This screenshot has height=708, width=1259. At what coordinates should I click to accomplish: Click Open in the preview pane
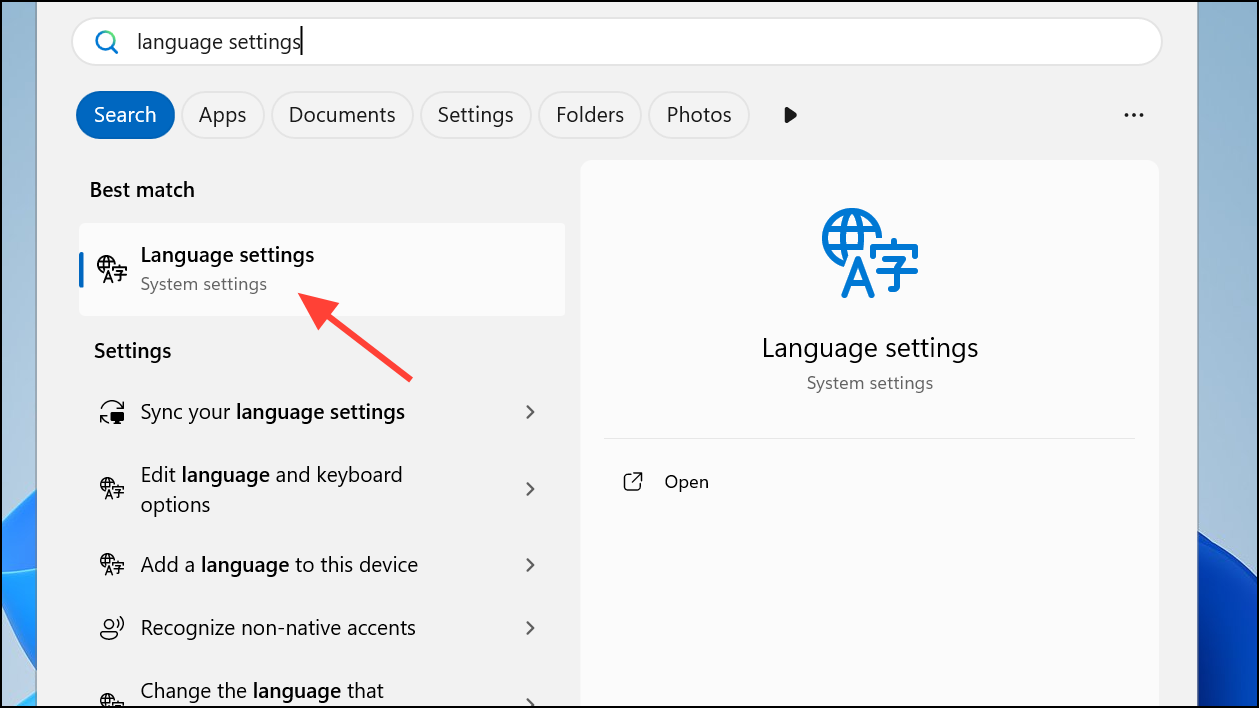tap(686, 482)
